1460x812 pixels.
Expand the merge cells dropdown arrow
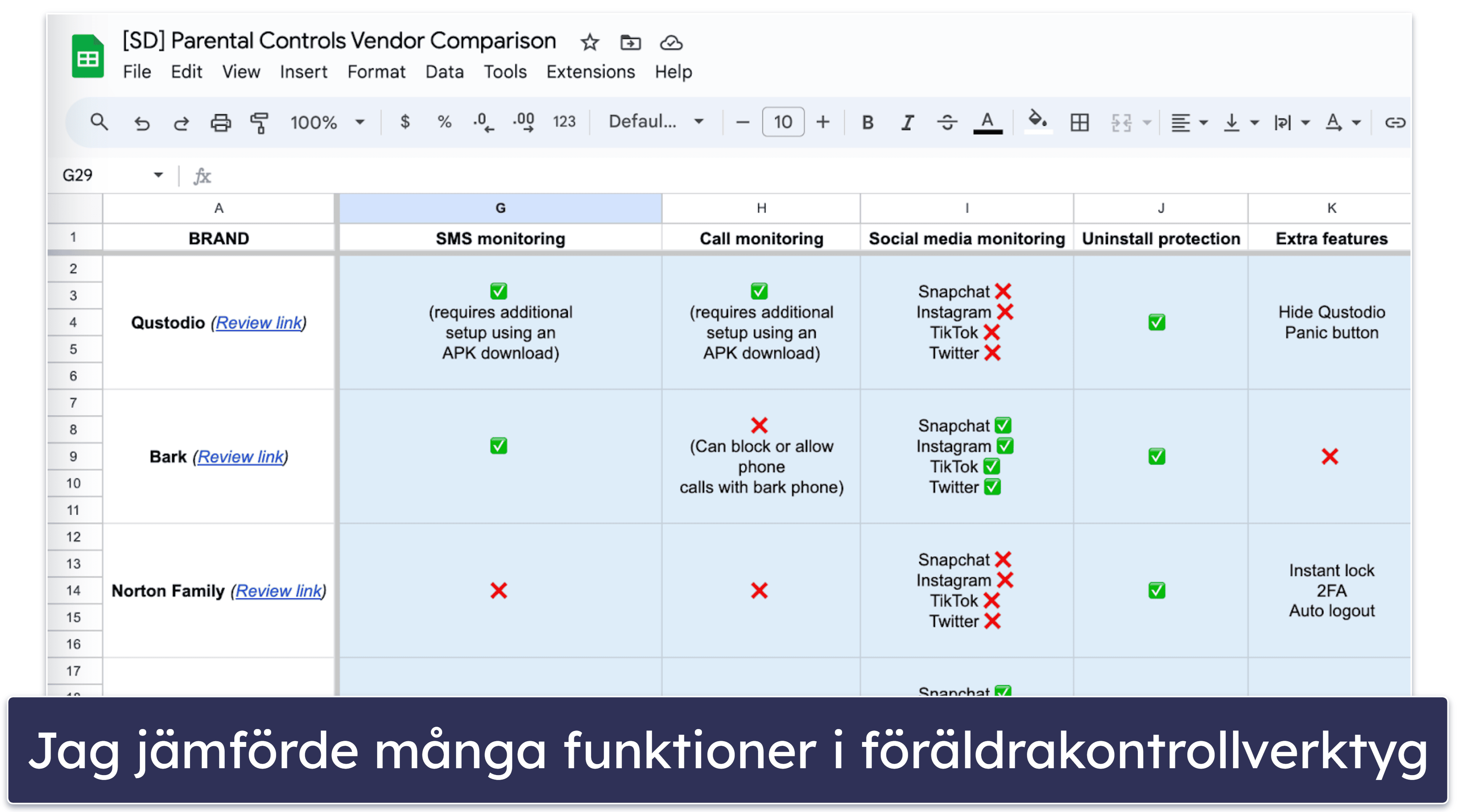pos(1147,122)
